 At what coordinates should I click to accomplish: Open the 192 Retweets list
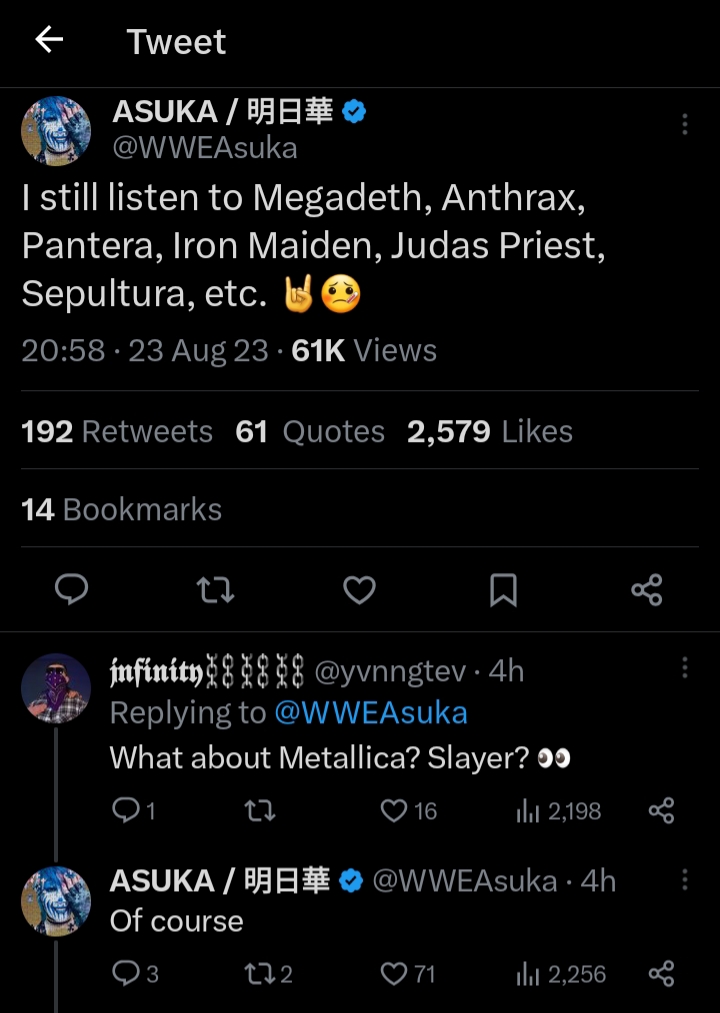(117, 431)
